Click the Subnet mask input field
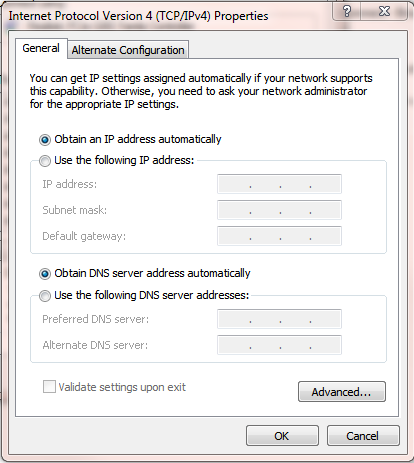The width and height of the screenshot is (414, 463). pos(279,210)
